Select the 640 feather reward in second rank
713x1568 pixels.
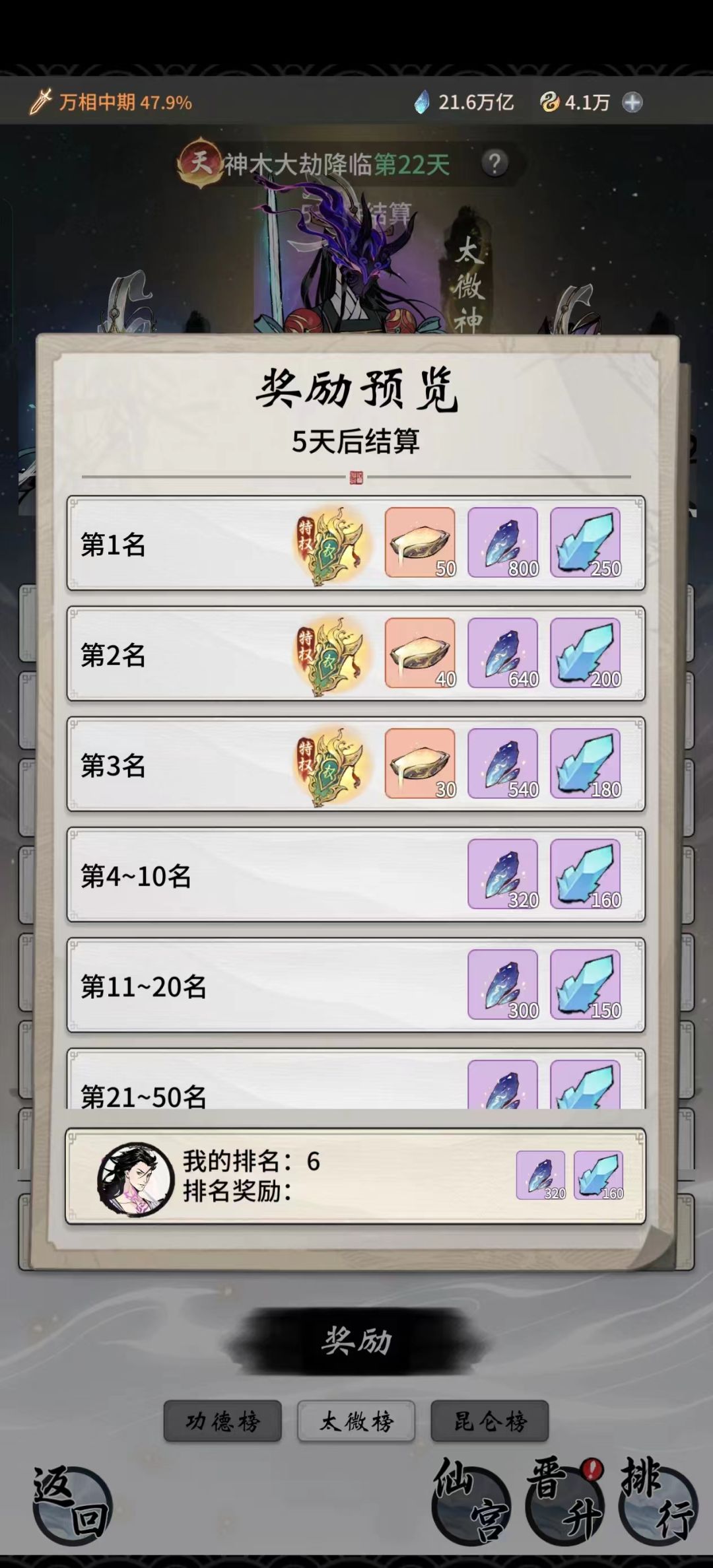[x=503, y=653]
